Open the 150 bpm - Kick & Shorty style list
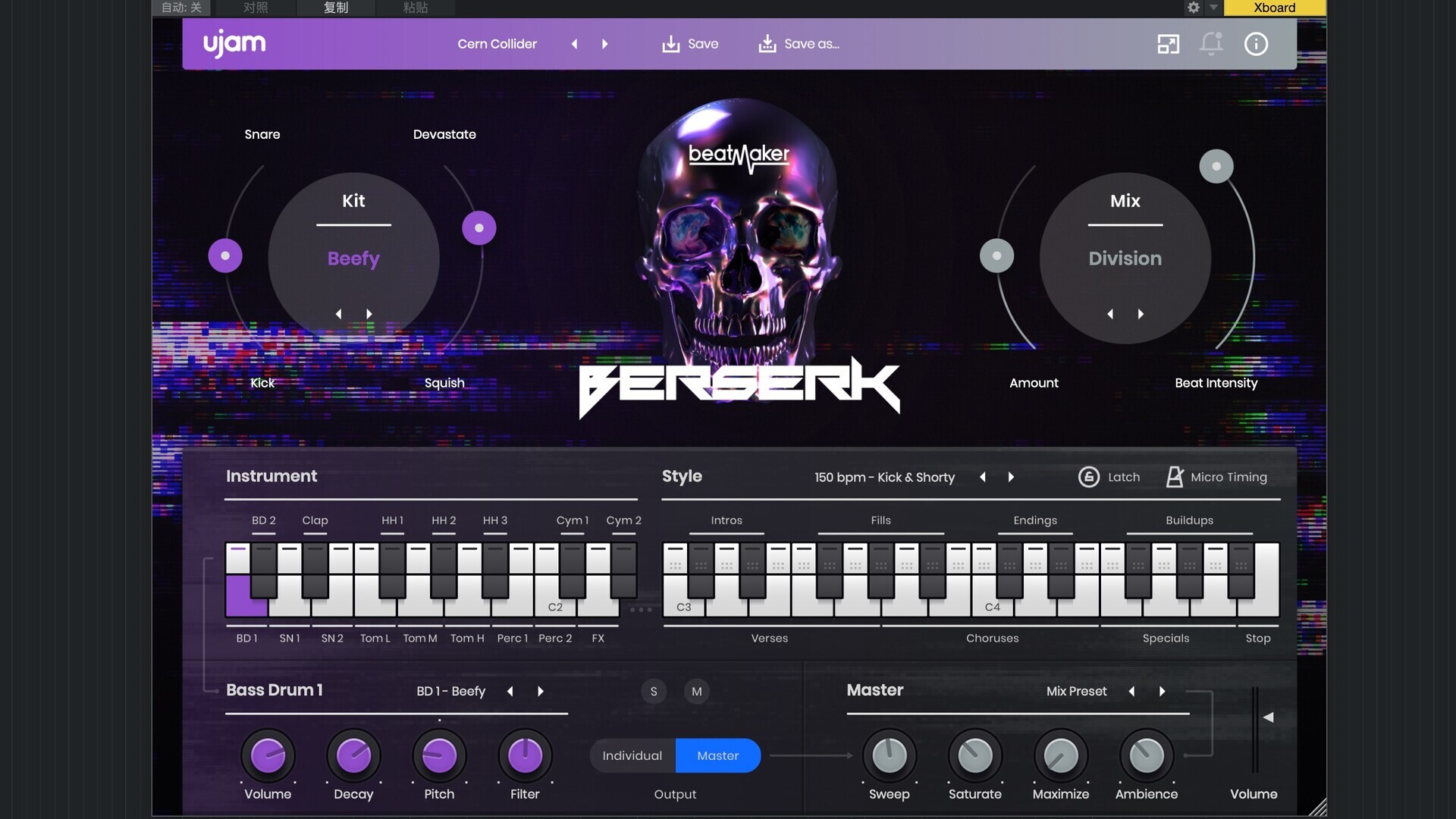This screenshot has width=1456, height=819. click(x=884, y=478)
